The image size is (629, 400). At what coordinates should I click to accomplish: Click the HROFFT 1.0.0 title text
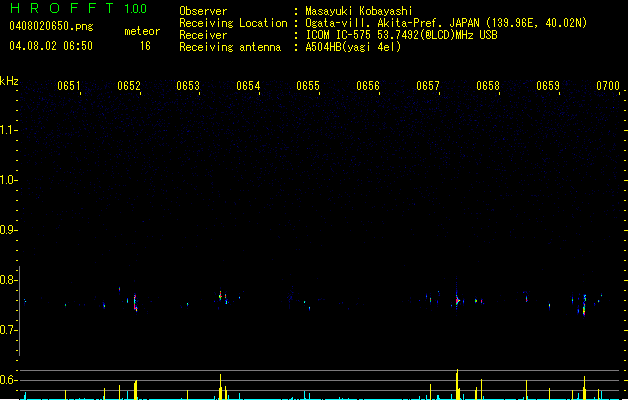[79, 8]
